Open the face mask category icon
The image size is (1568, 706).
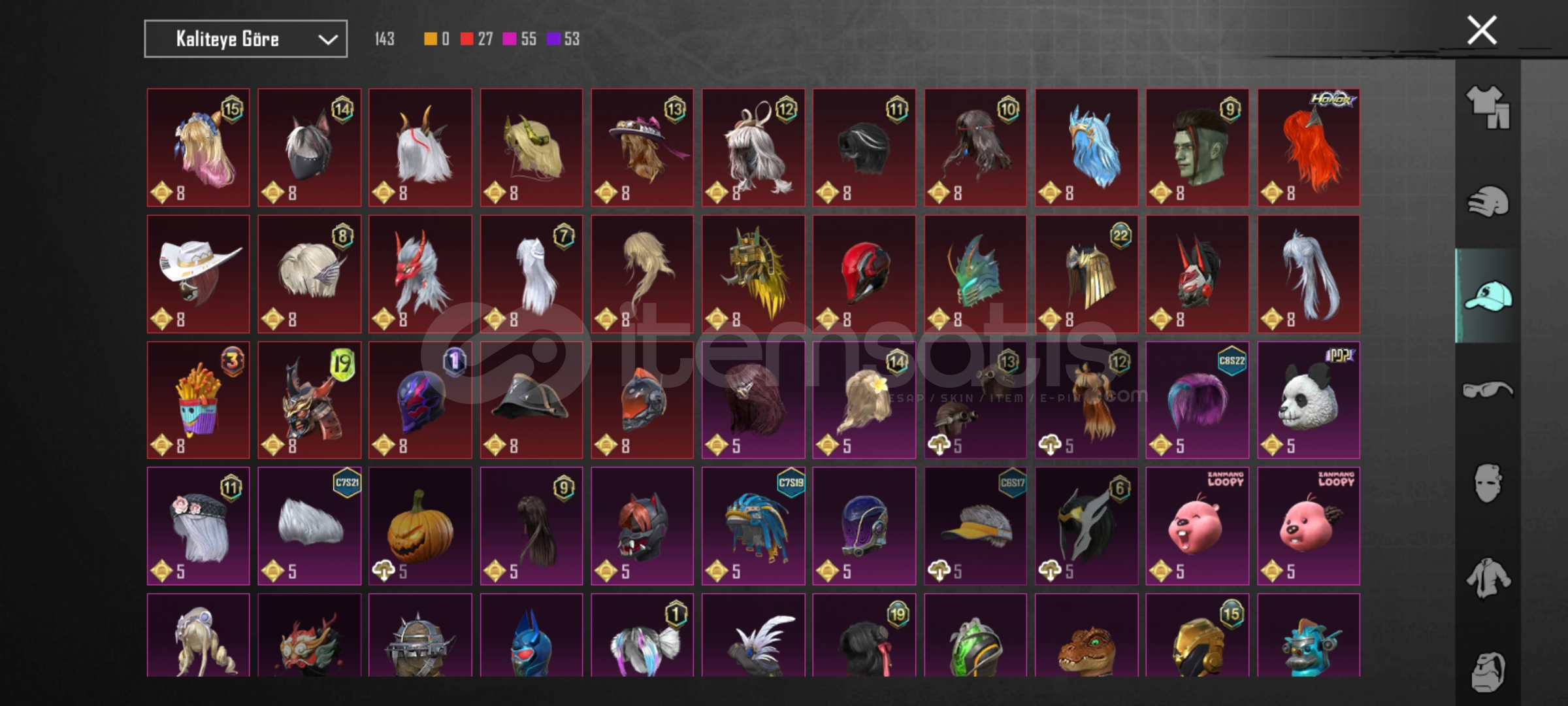pos(1488,484)
